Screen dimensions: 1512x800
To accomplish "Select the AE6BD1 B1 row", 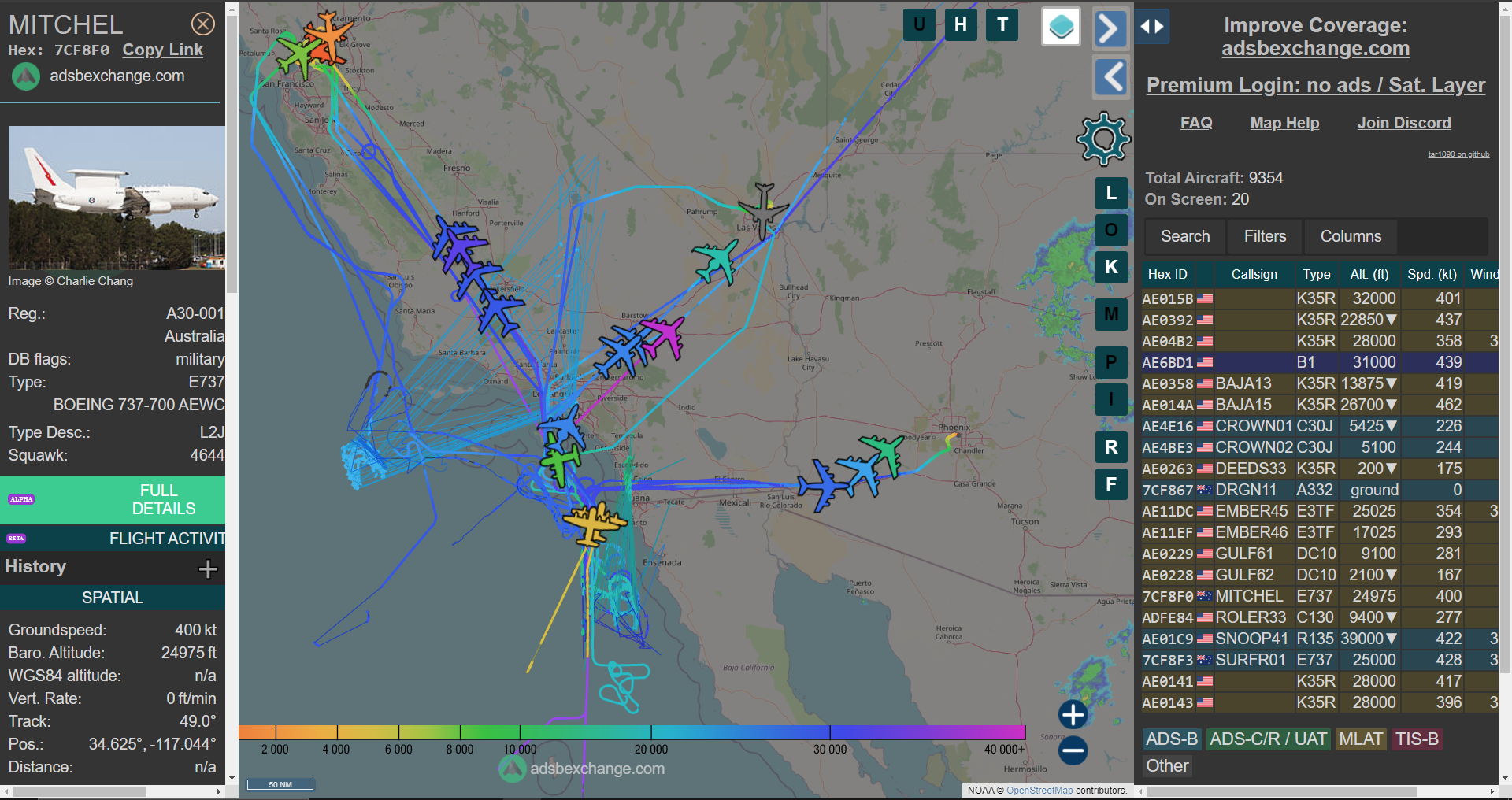I will (1320, 362).
